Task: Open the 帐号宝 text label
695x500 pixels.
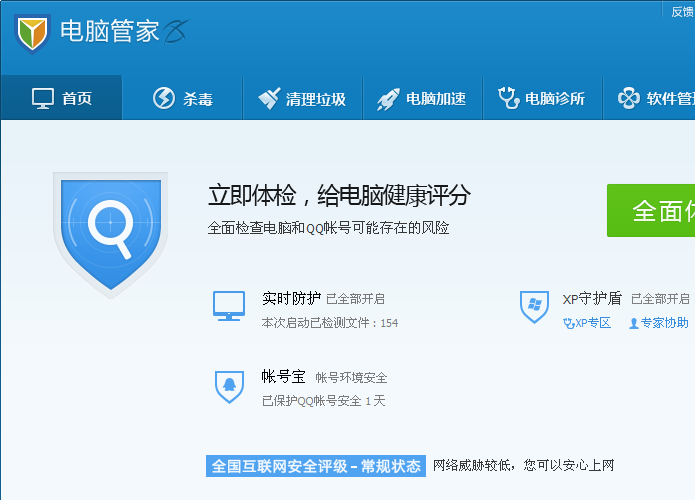Action: [283, 377]
